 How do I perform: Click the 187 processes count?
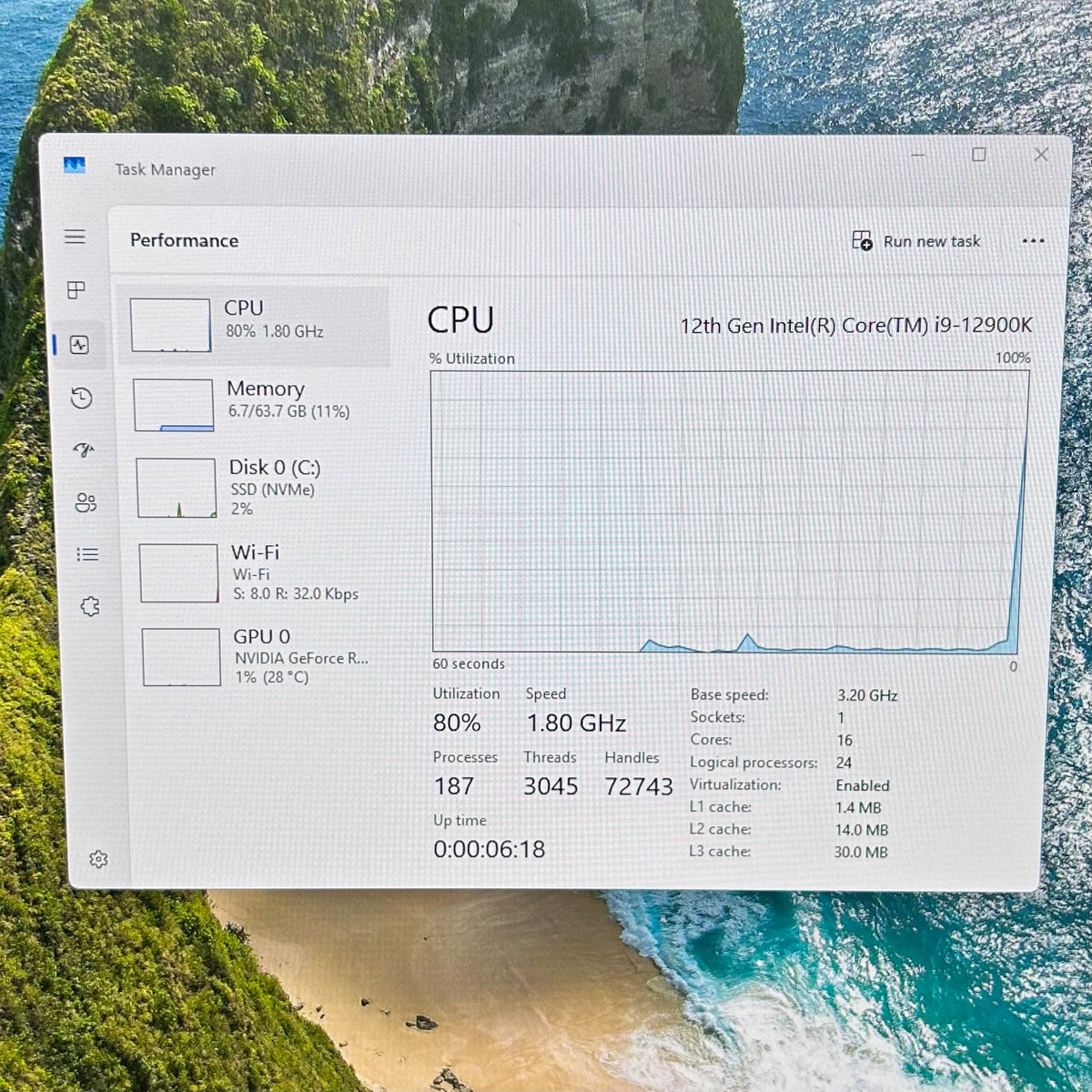[x=454, y=786]
